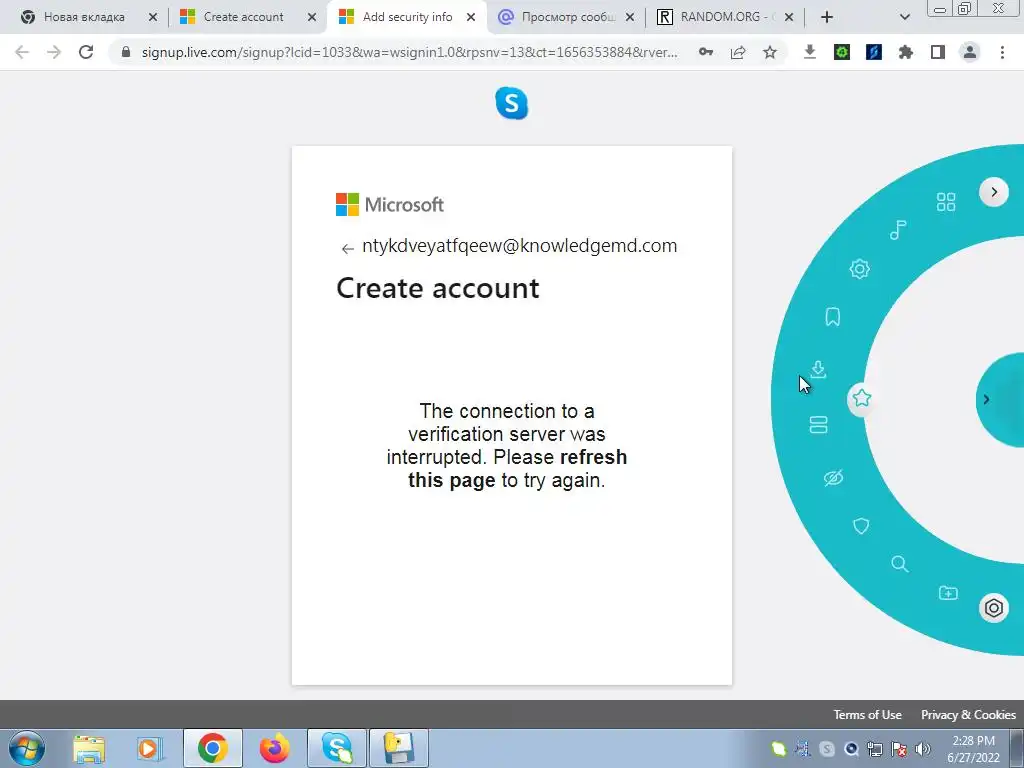Click the blue extension icon in toolbar
Screen dimensions: 1024x768
point(874,52)
